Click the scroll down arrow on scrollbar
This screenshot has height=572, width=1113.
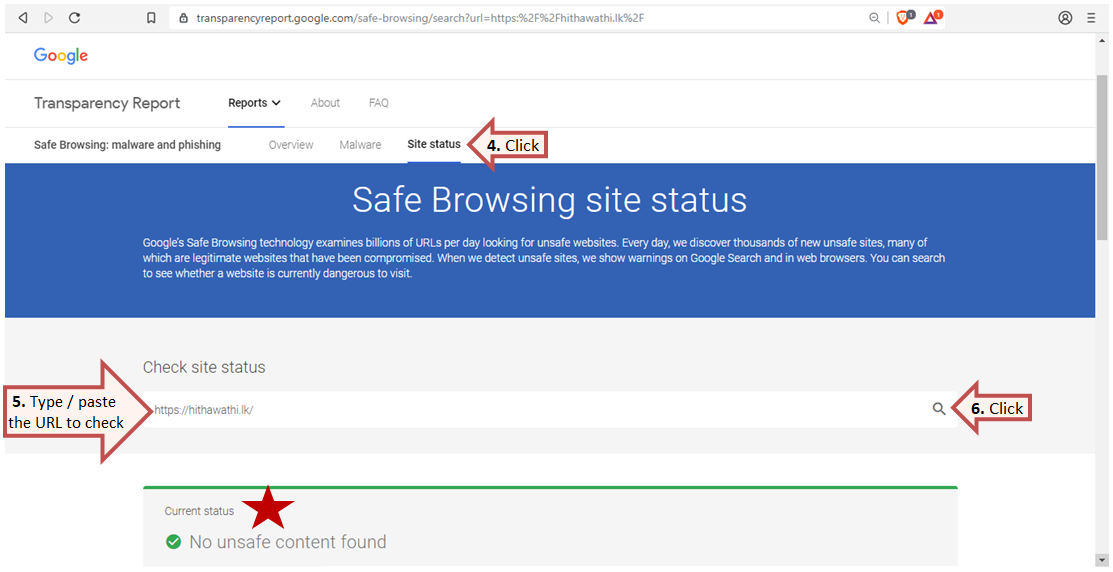(x=1102, y=561)
